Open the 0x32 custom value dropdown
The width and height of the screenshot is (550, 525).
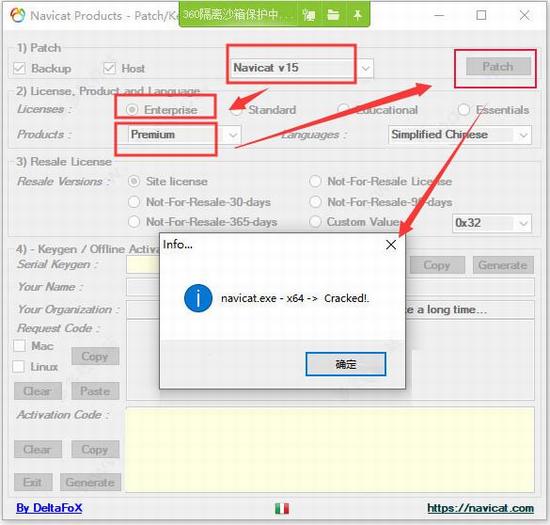(523, 223)
